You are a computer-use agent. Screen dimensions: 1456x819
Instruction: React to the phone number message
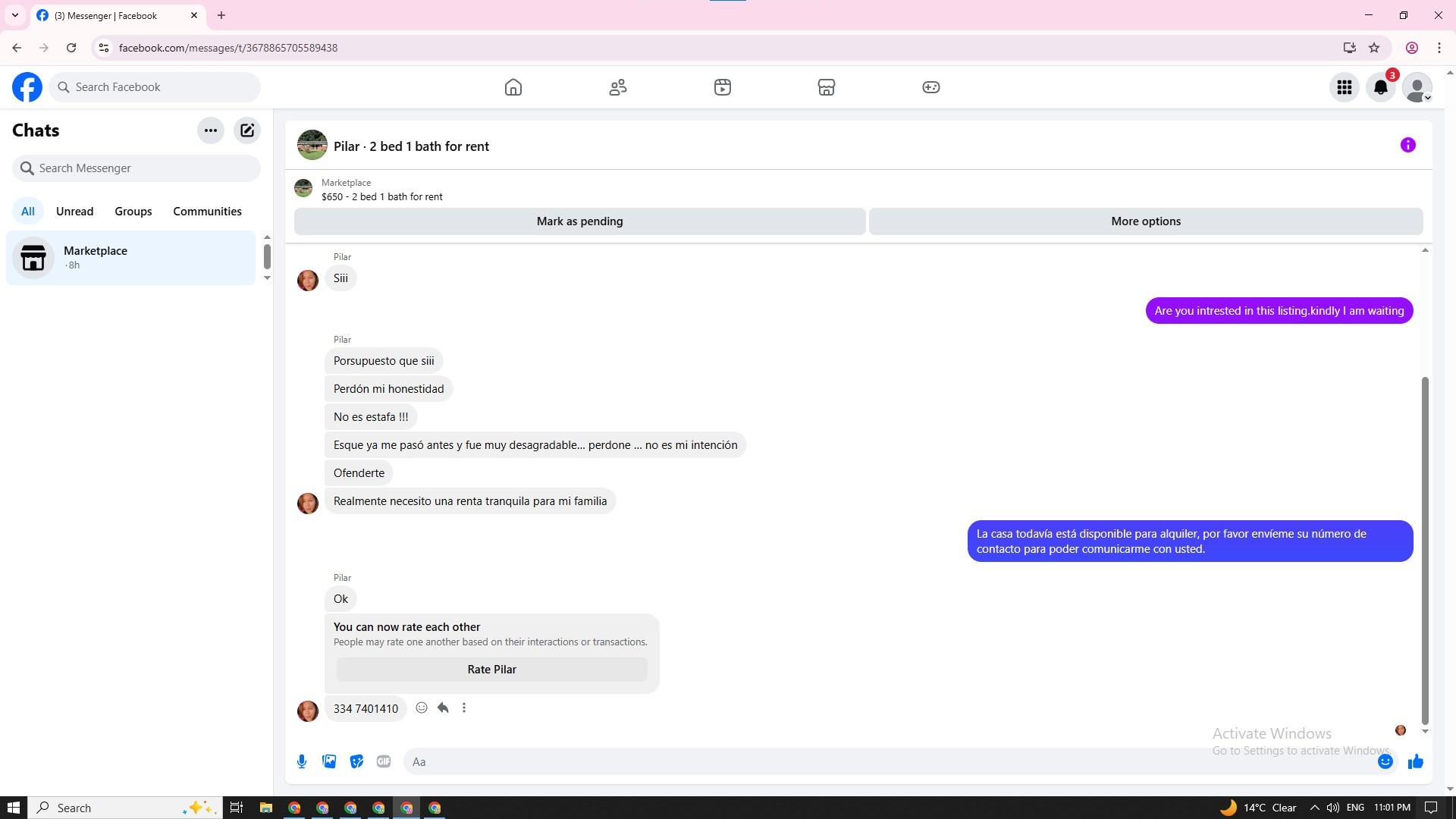click(422, 708)
